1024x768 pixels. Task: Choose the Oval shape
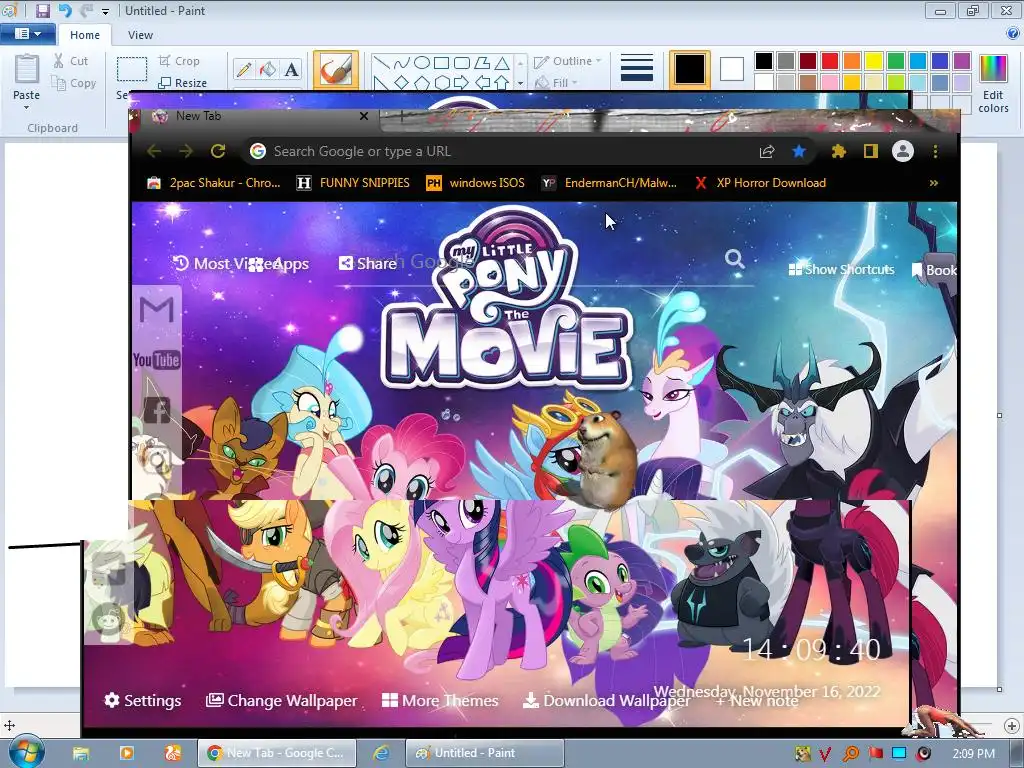point(422,63)
